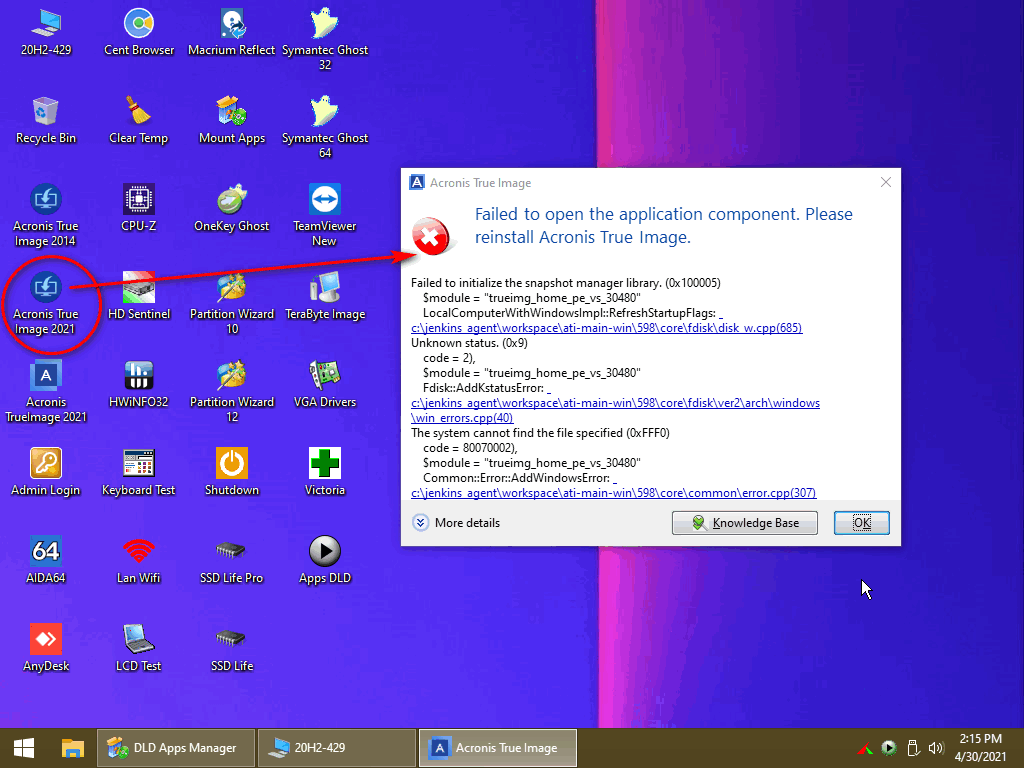The width and height of the screenshot is (1024, 768).
Task: Open the Victoria disk tool icon
Action: [325, 473]
